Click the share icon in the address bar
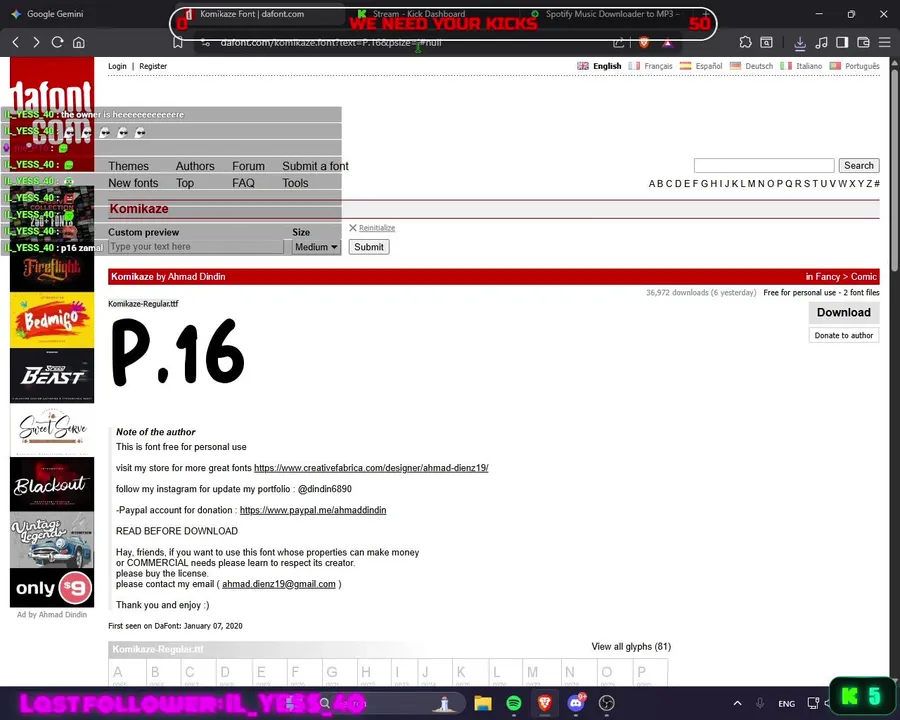Image resolution: width=900 pixels, height=720 pixels. [x=619, y=42]
